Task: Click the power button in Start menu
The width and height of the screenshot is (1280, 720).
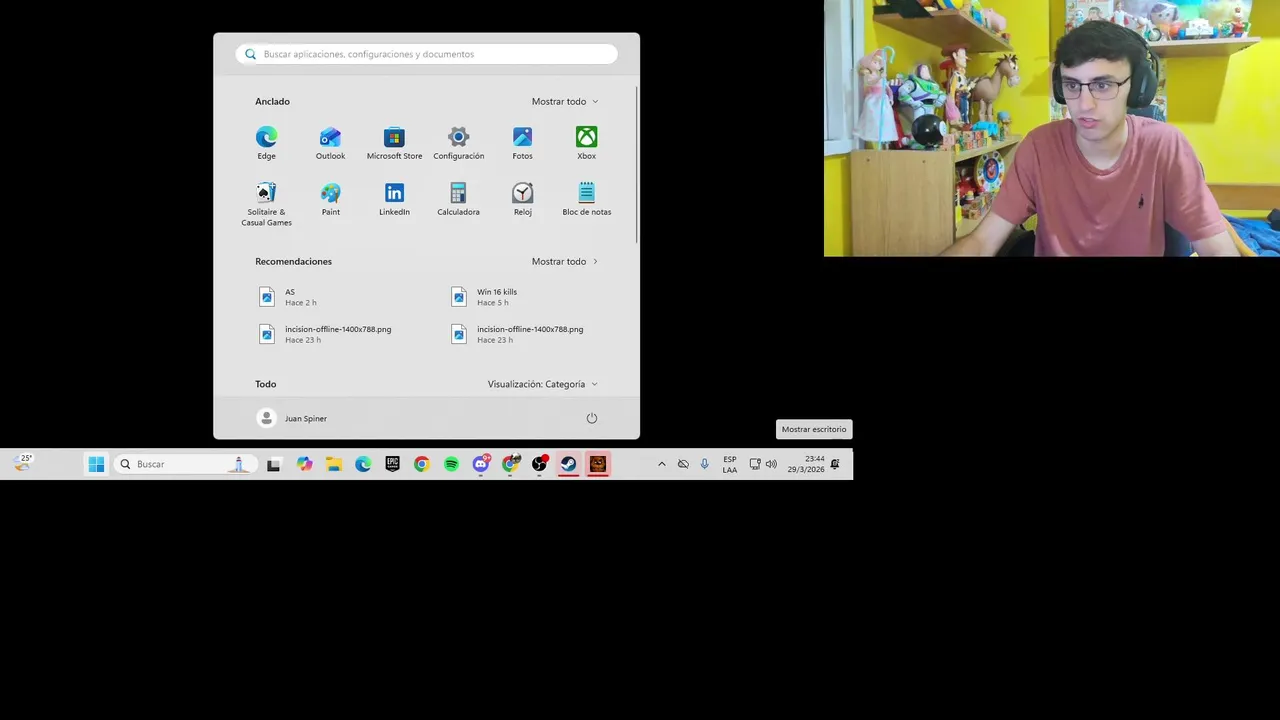Action: (591, 418)
